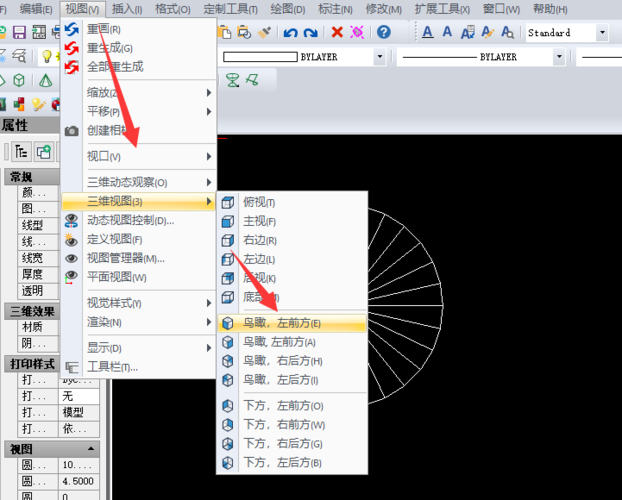Click the 三维效果 section header

pyautogui.click(x=32, y=311)
